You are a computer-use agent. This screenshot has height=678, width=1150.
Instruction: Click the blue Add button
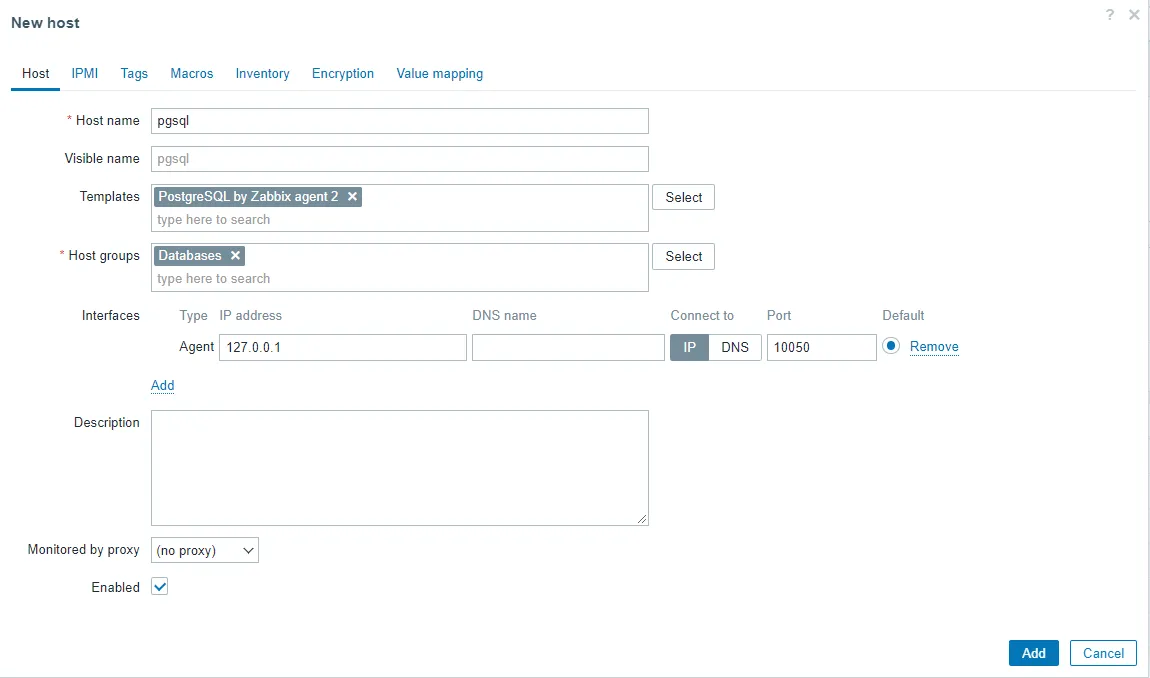click(x=1033, y=653)
